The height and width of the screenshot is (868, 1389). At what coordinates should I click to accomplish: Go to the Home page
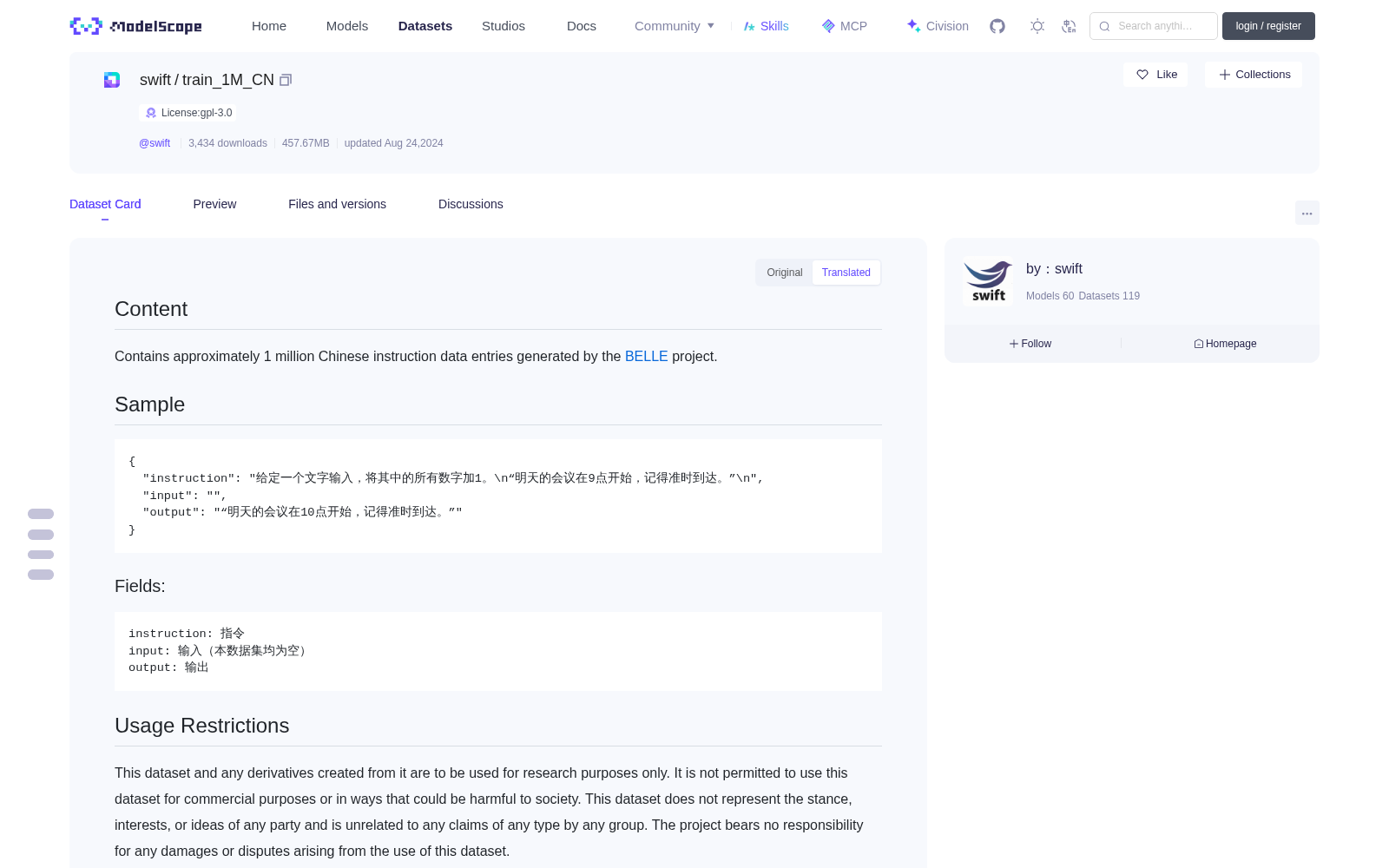269,26
